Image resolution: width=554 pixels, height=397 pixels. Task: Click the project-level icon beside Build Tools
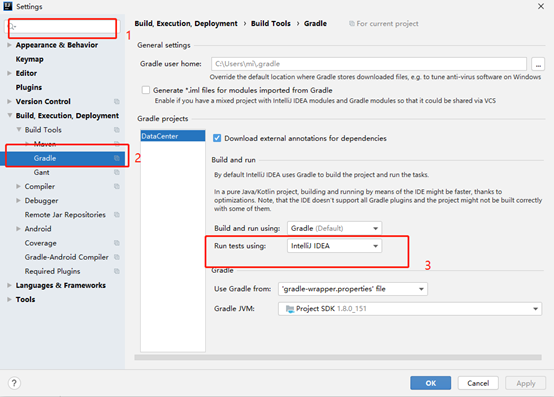coord(117,130)
